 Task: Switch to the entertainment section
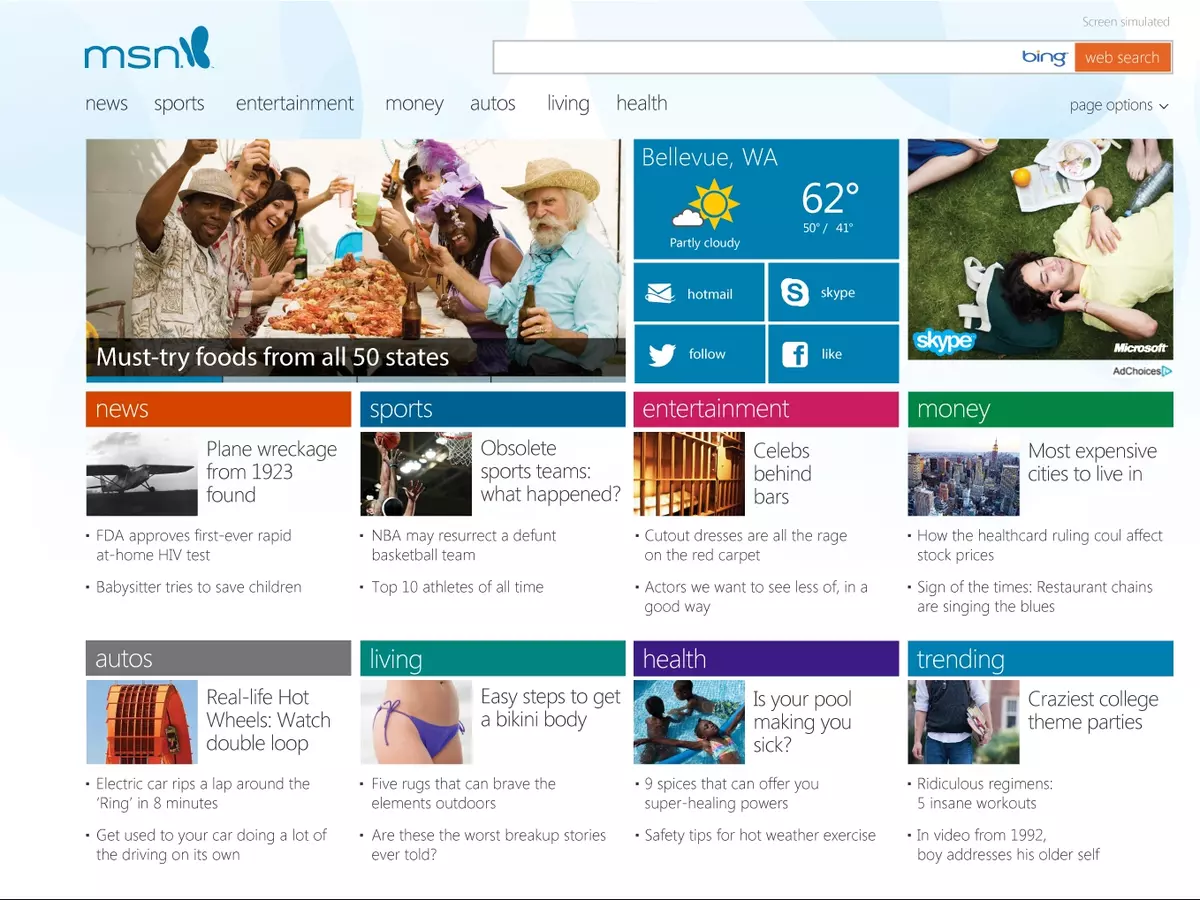294,103
